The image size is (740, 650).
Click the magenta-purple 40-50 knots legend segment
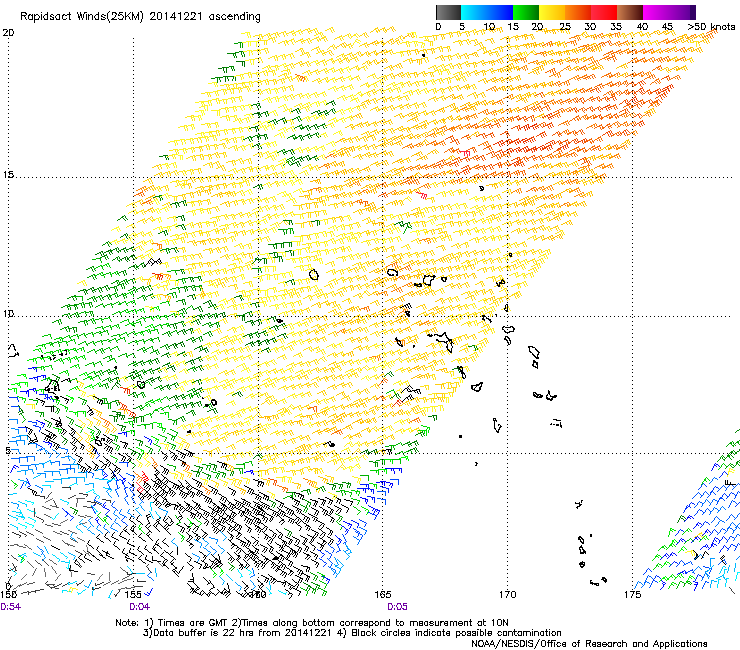pyautogui.click(x=669, y=12)
